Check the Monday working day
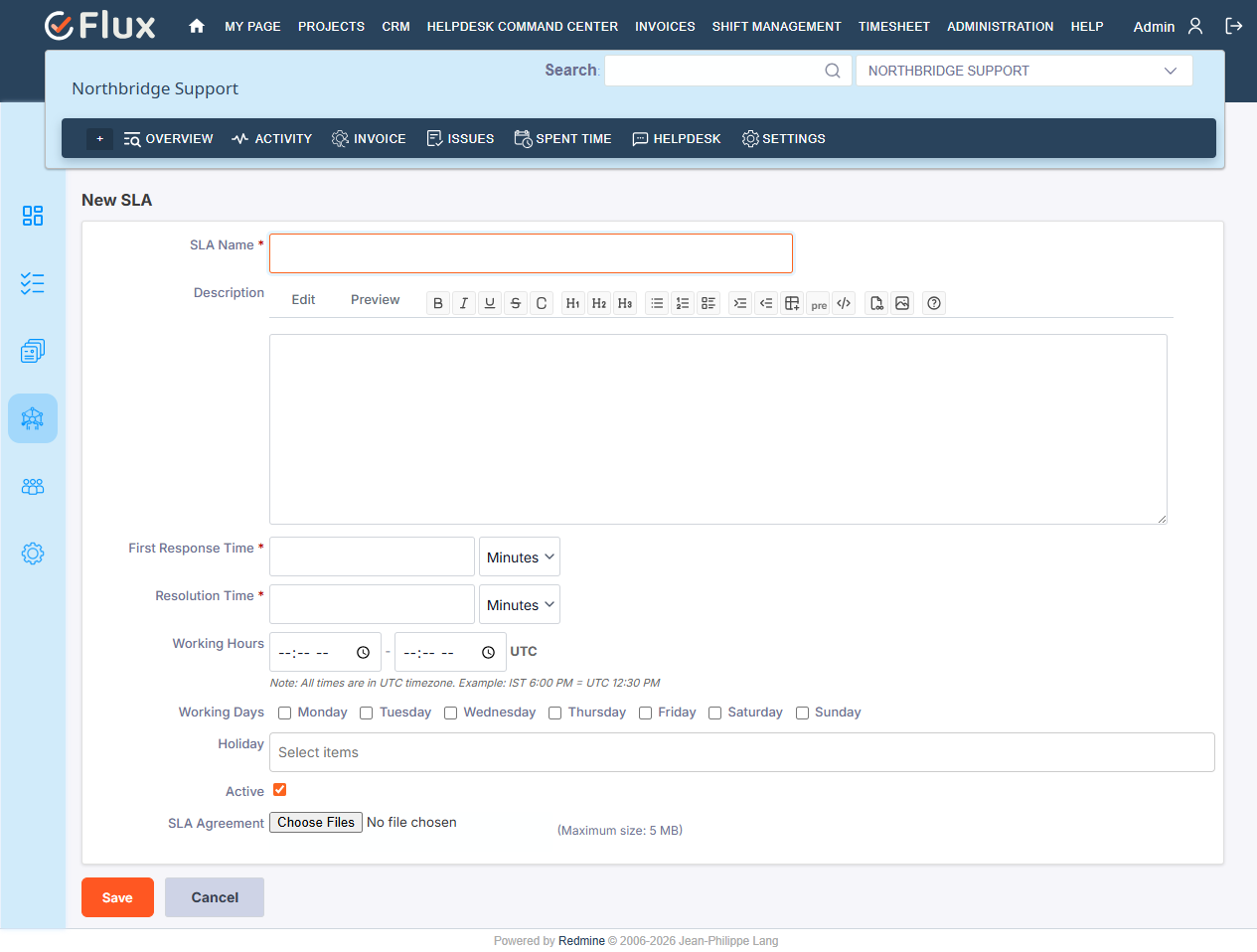1257x952 pixels. [x=285, y=713]
